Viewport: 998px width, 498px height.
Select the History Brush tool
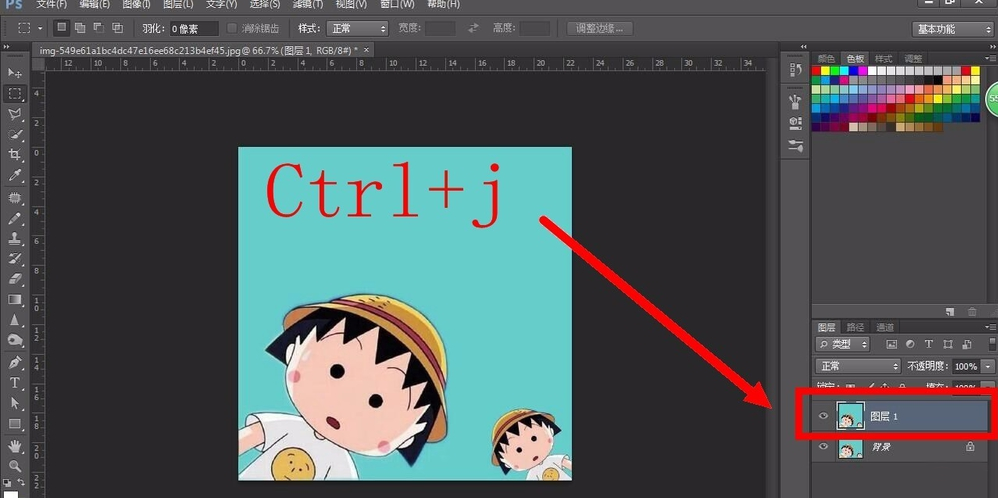pos(15,259)
